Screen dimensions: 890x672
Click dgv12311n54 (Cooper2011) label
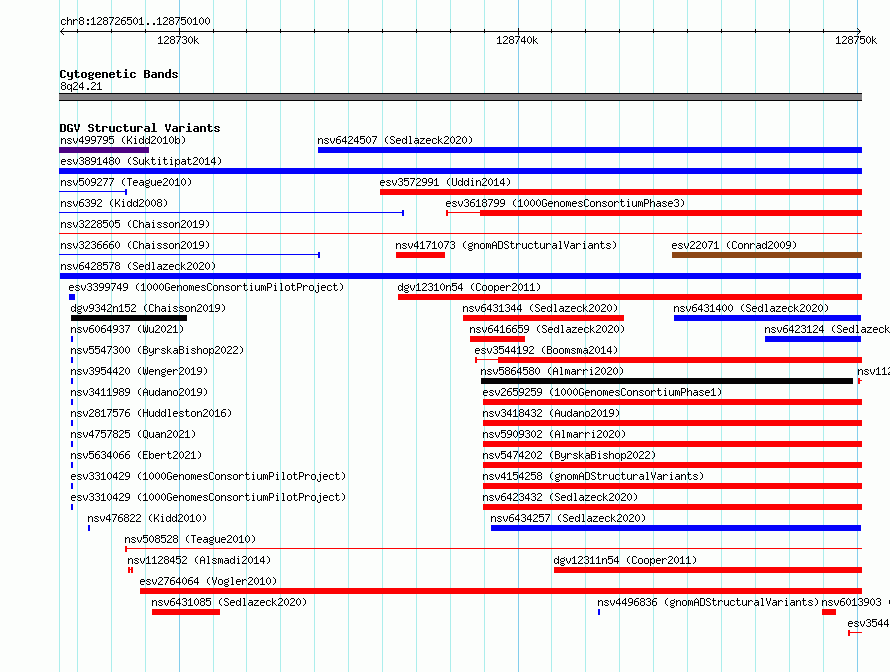coord(625,560)
